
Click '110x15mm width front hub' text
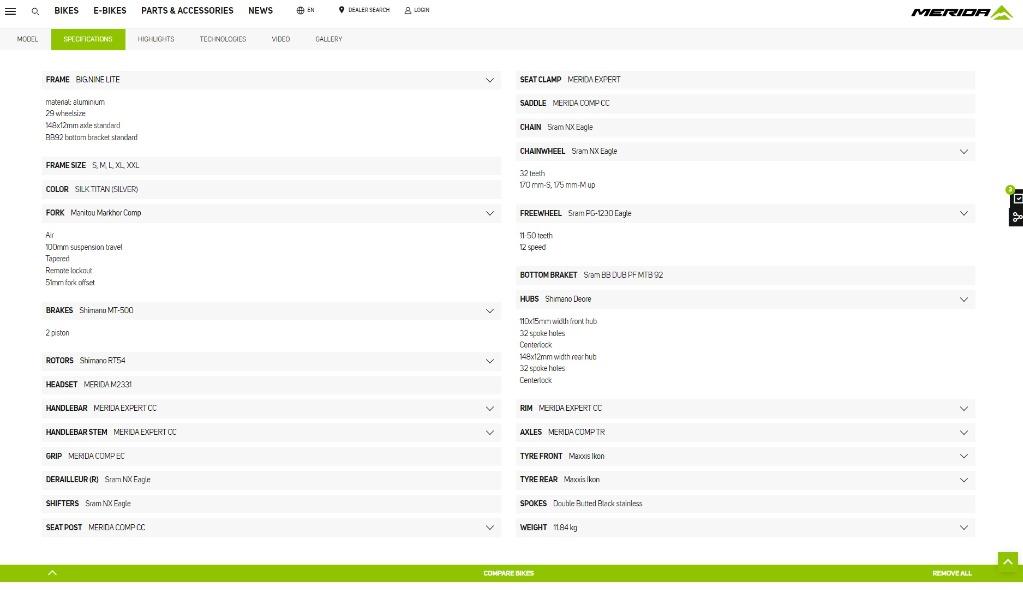coord(558,321)
